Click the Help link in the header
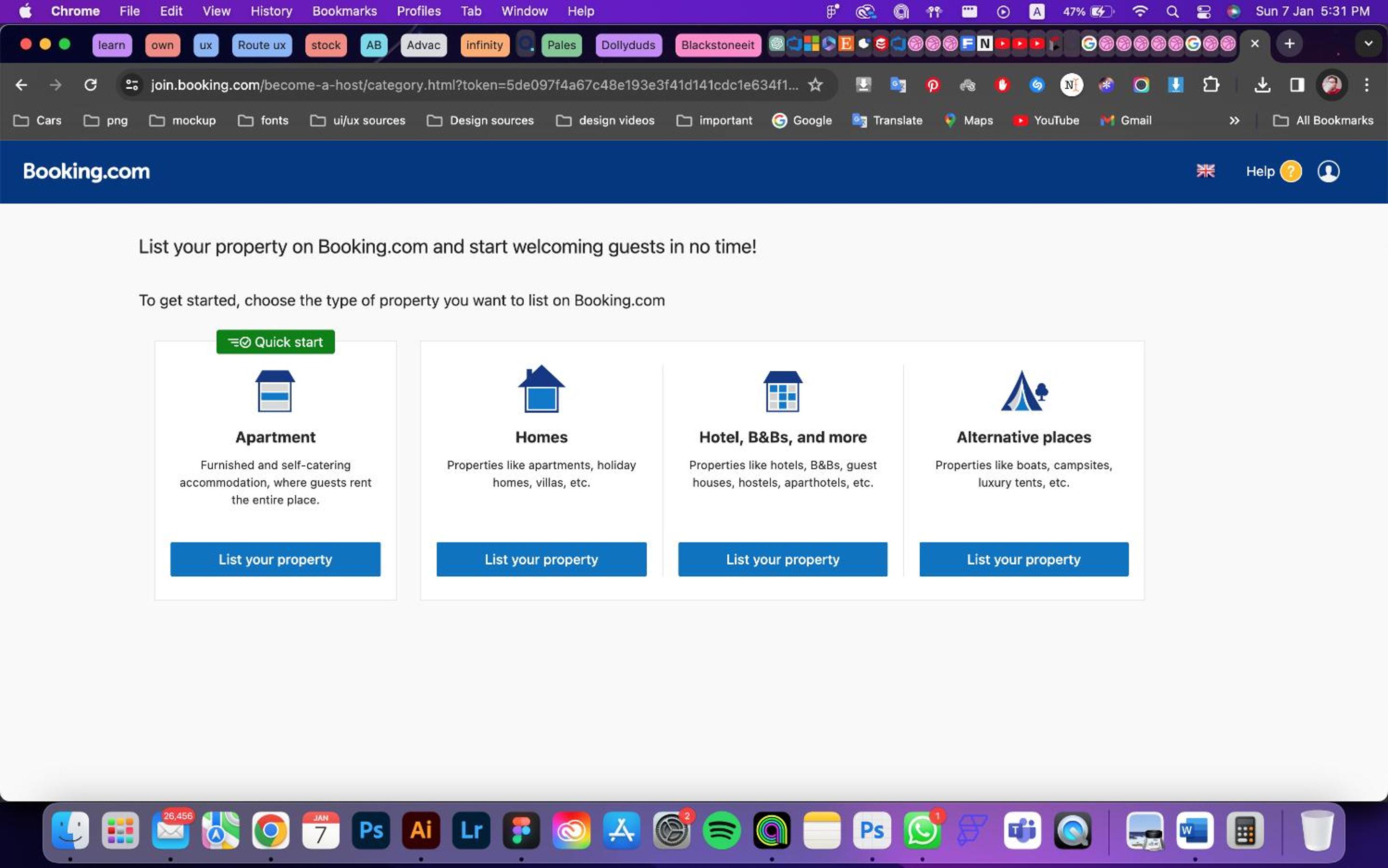 (1260, 171)
